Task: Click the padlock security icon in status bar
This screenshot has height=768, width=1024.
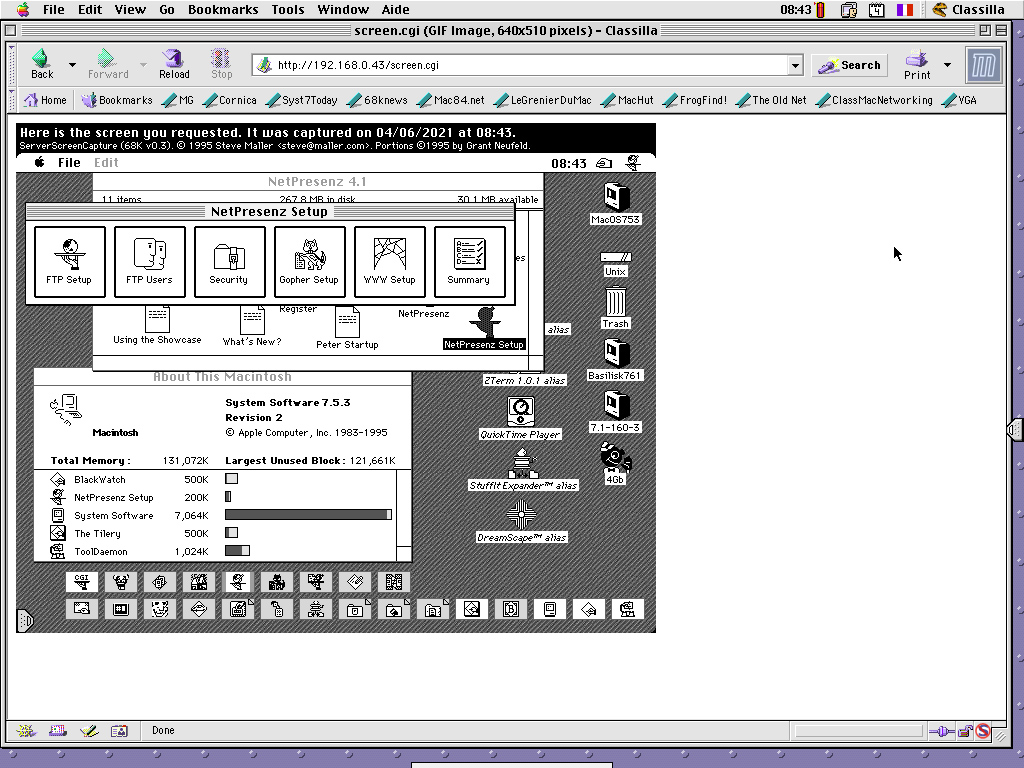Action: click(x=965, y=731)
